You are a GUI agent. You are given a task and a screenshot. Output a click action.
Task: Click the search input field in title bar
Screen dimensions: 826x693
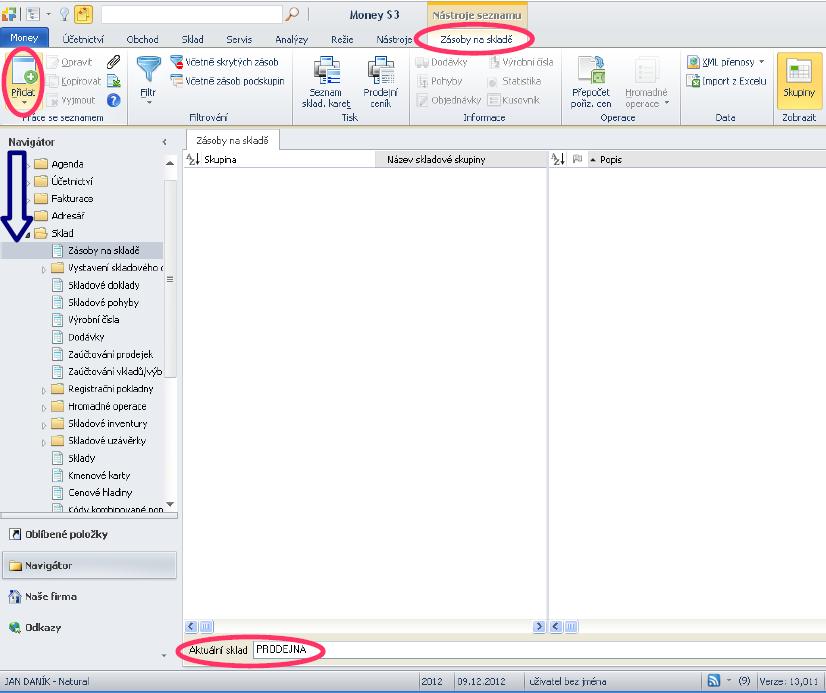pyautogui.click(x=192, y=15)
